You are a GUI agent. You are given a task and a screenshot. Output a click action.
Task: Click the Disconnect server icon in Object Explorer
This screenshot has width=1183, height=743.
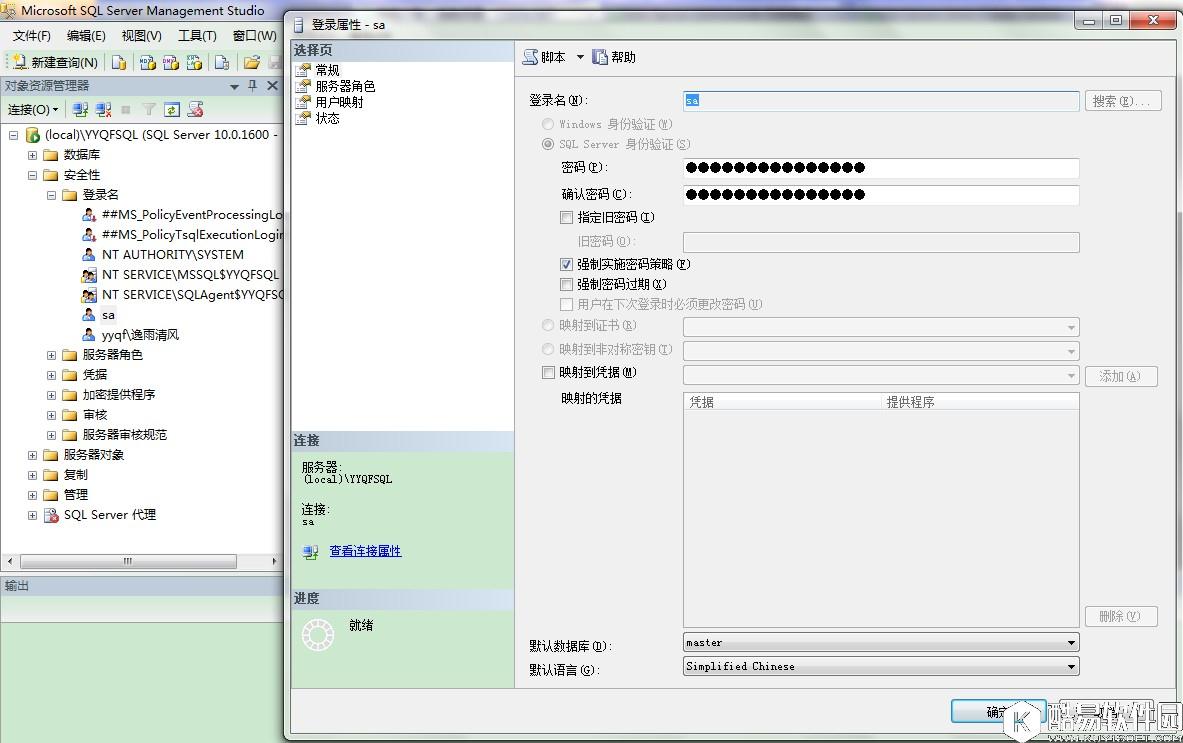pos(103,108)
